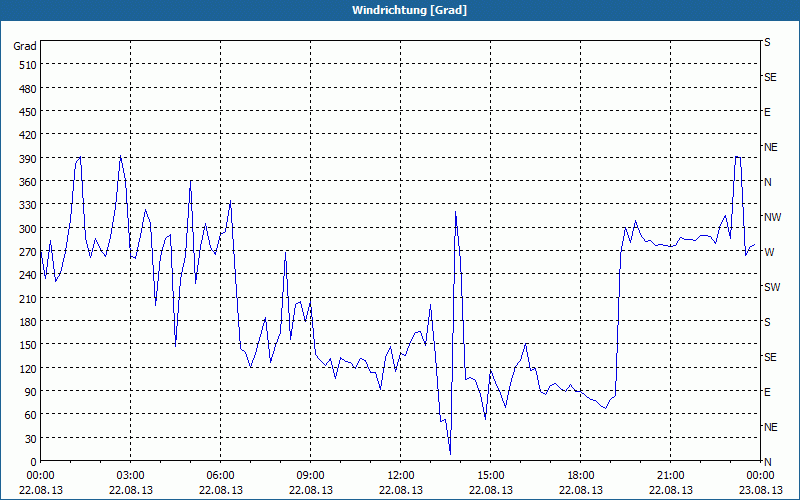The width and height of the screenshot is (800, 500).
Task: Click the 0 y-axis value
Action: click(33, 462)
